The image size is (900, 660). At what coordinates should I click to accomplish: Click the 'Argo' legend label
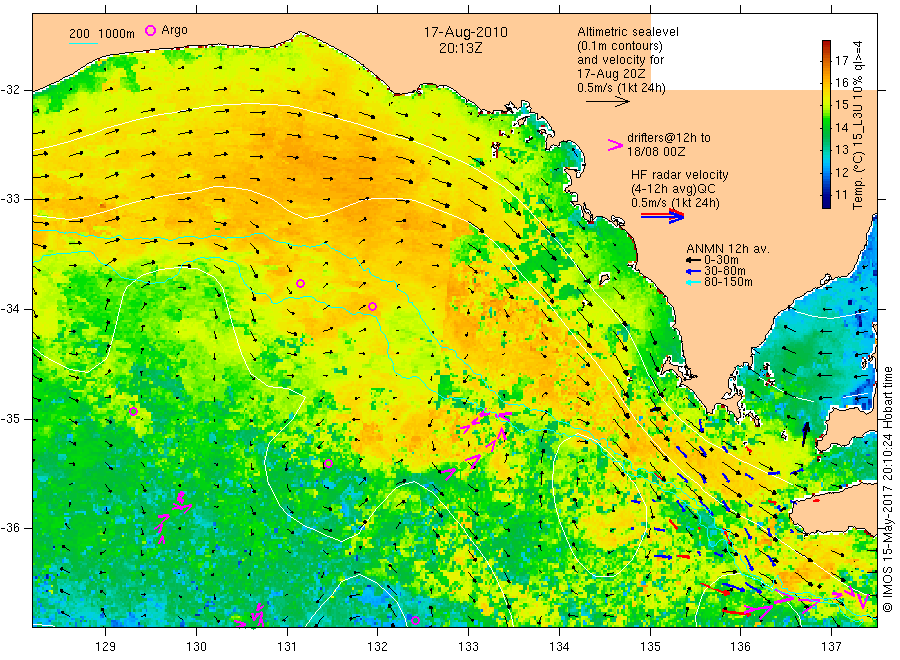tap(174, 30)
